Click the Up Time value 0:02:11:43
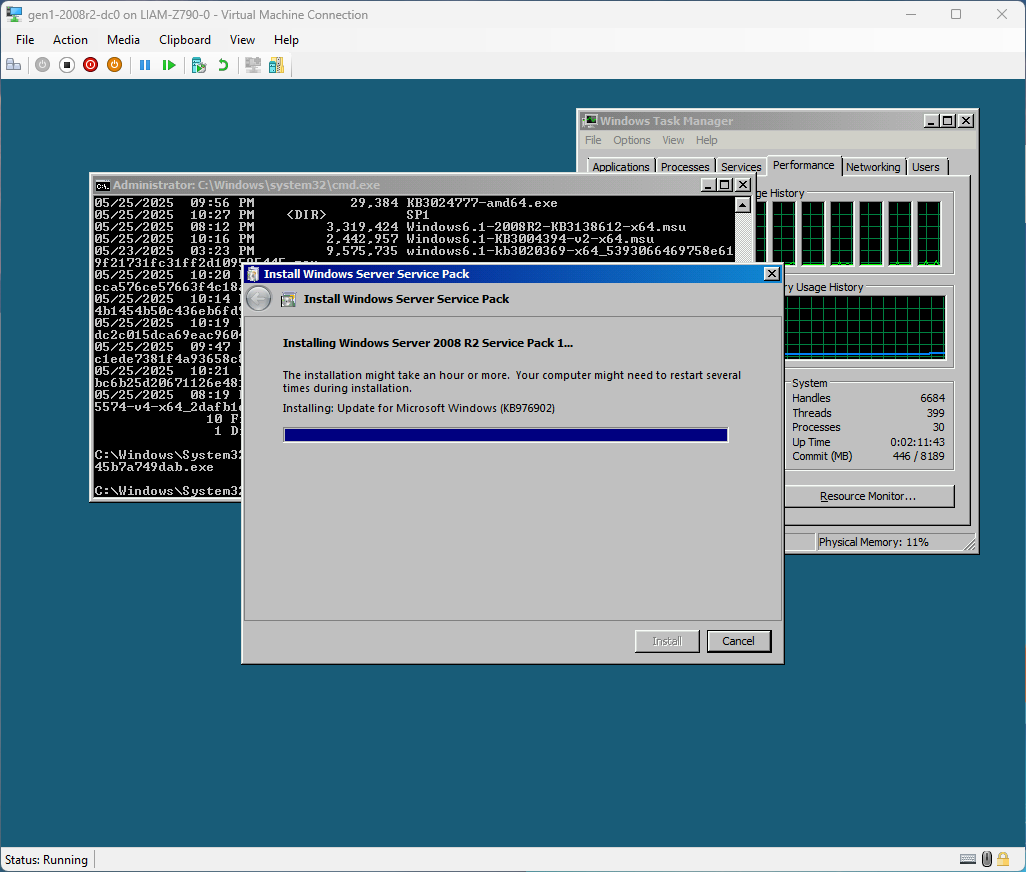1026x872 pixels. tap(917, 442)
